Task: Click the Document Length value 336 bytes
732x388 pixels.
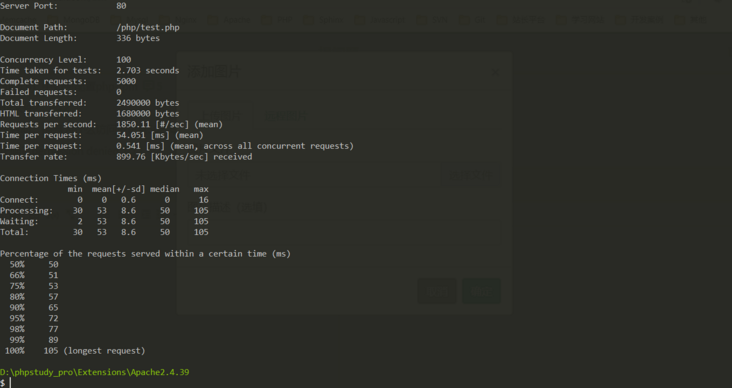Action: (138, 38)
